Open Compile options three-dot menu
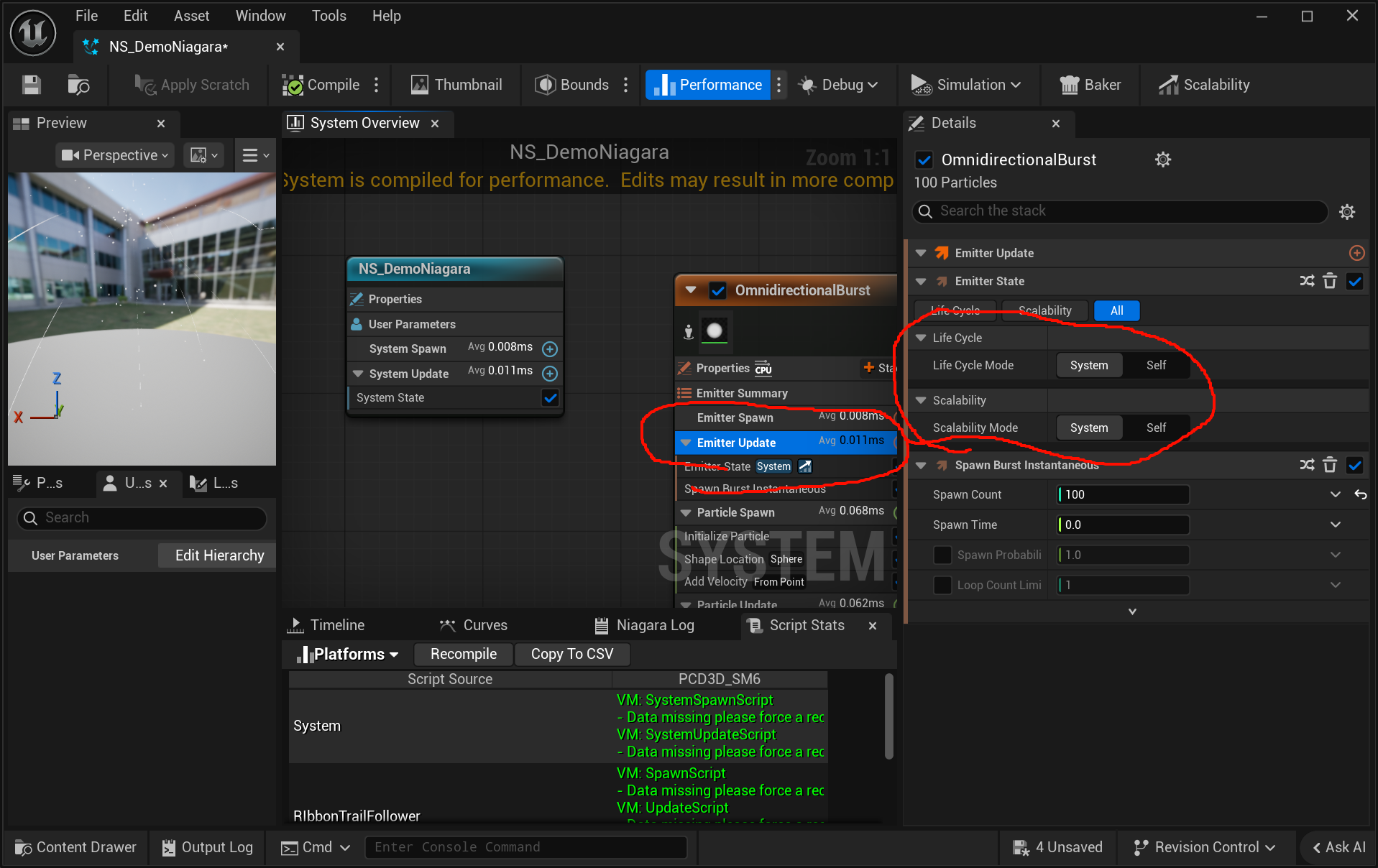This screenshot has height=868, width=1378. 377,85
